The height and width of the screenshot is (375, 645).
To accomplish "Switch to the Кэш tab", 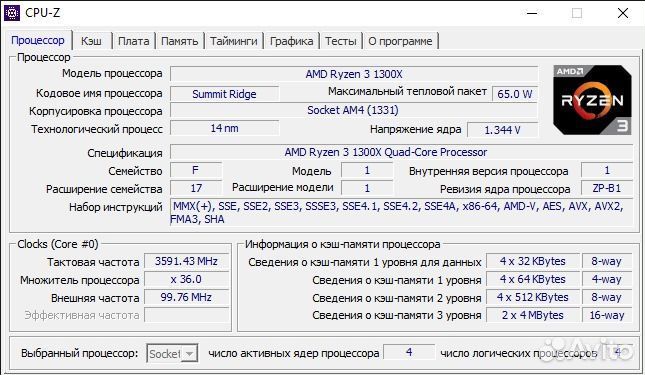I will pos(91,41).
